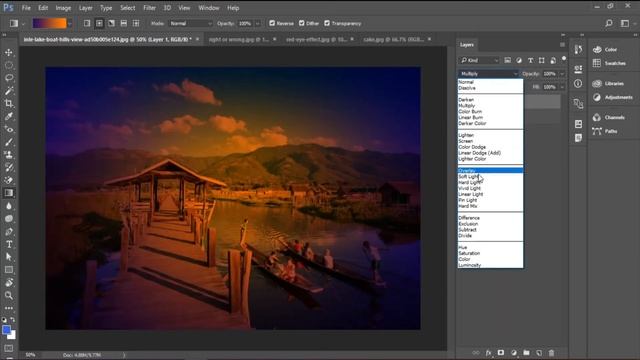Choose Luminosity blend mode
Image resolution: width=640 pixels, height=360 pixels.
click(490, 265)
